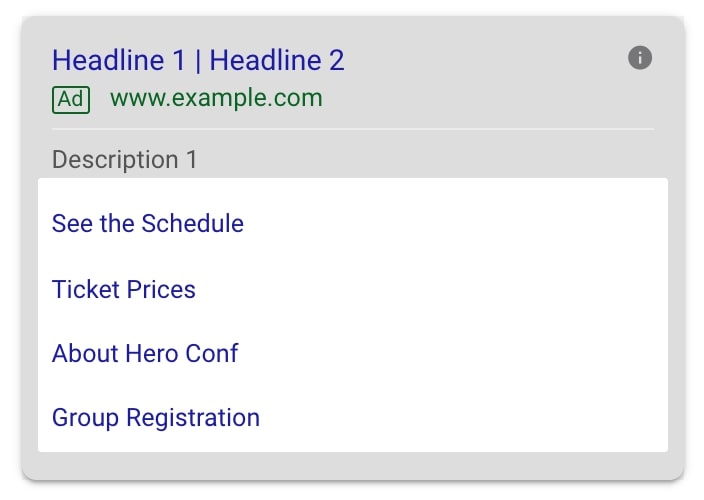
Task: Click the green Ad badge
Action: point(71,100)
